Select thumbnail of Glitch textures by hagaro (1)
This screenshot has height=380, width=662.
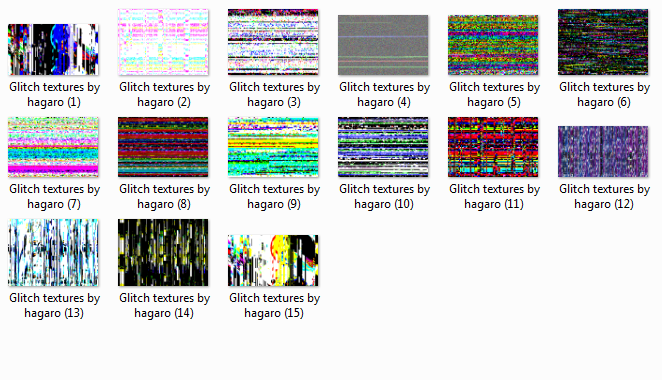[53, 49]
